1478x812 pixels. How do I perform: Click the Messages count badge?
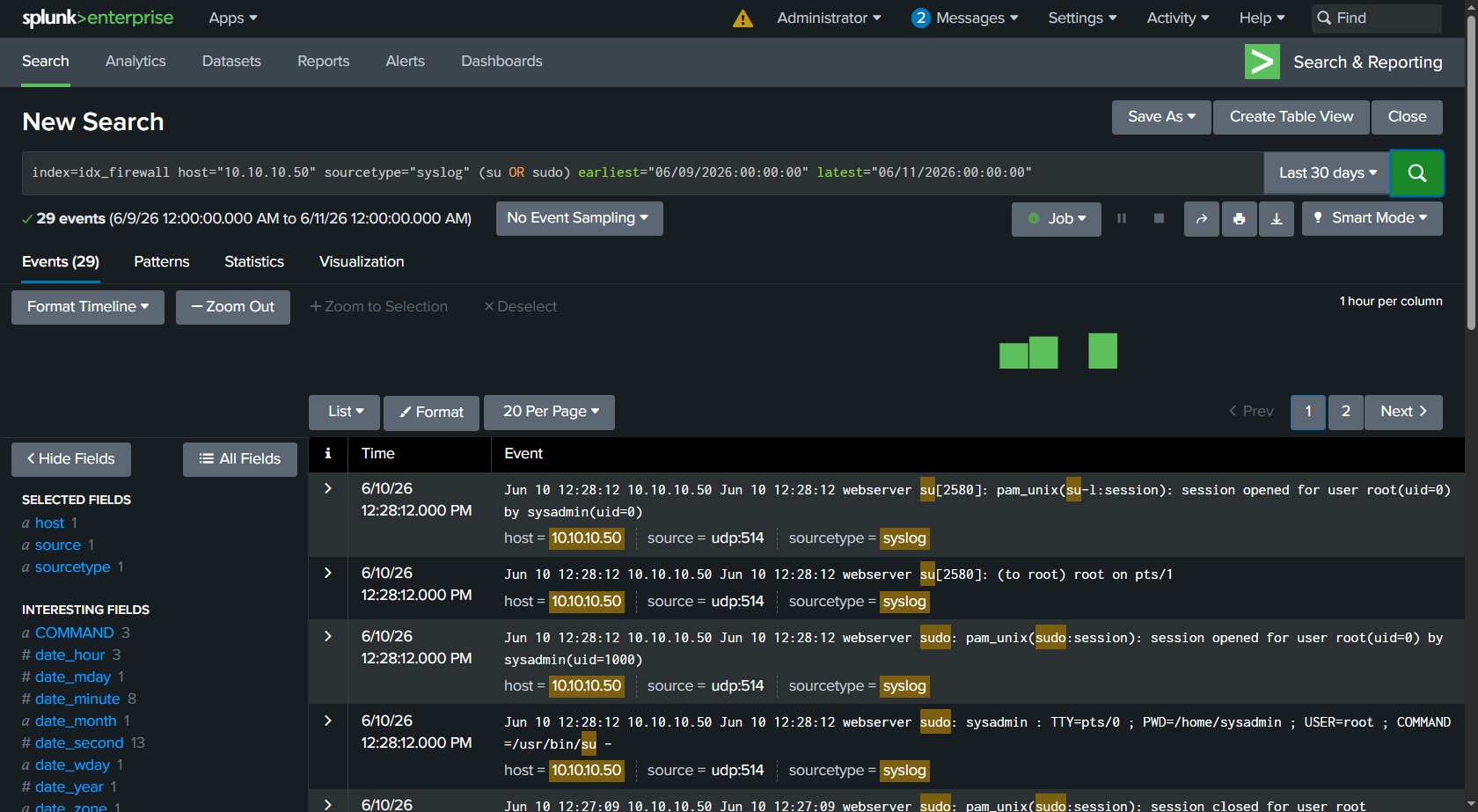click(920, 18)
